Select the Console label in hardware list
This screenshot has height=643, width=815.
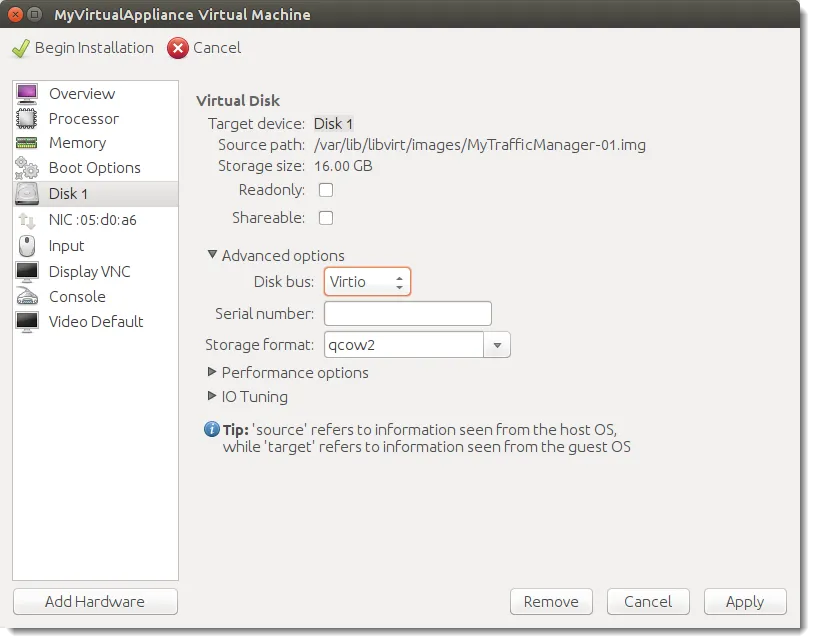click(77, 296)
